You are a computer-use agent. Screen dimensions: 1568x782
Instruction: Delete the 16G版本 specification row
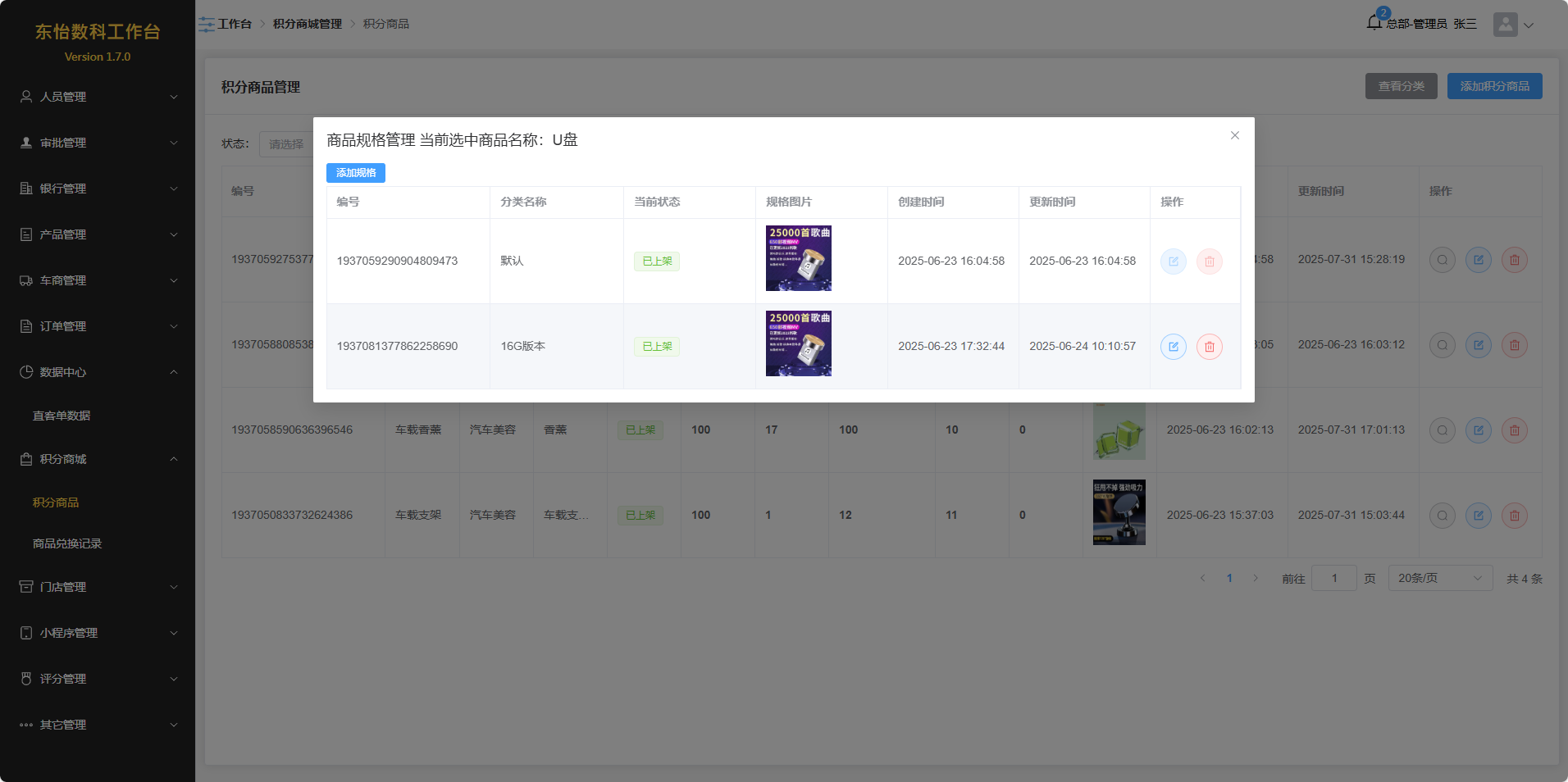point(1209,347)
